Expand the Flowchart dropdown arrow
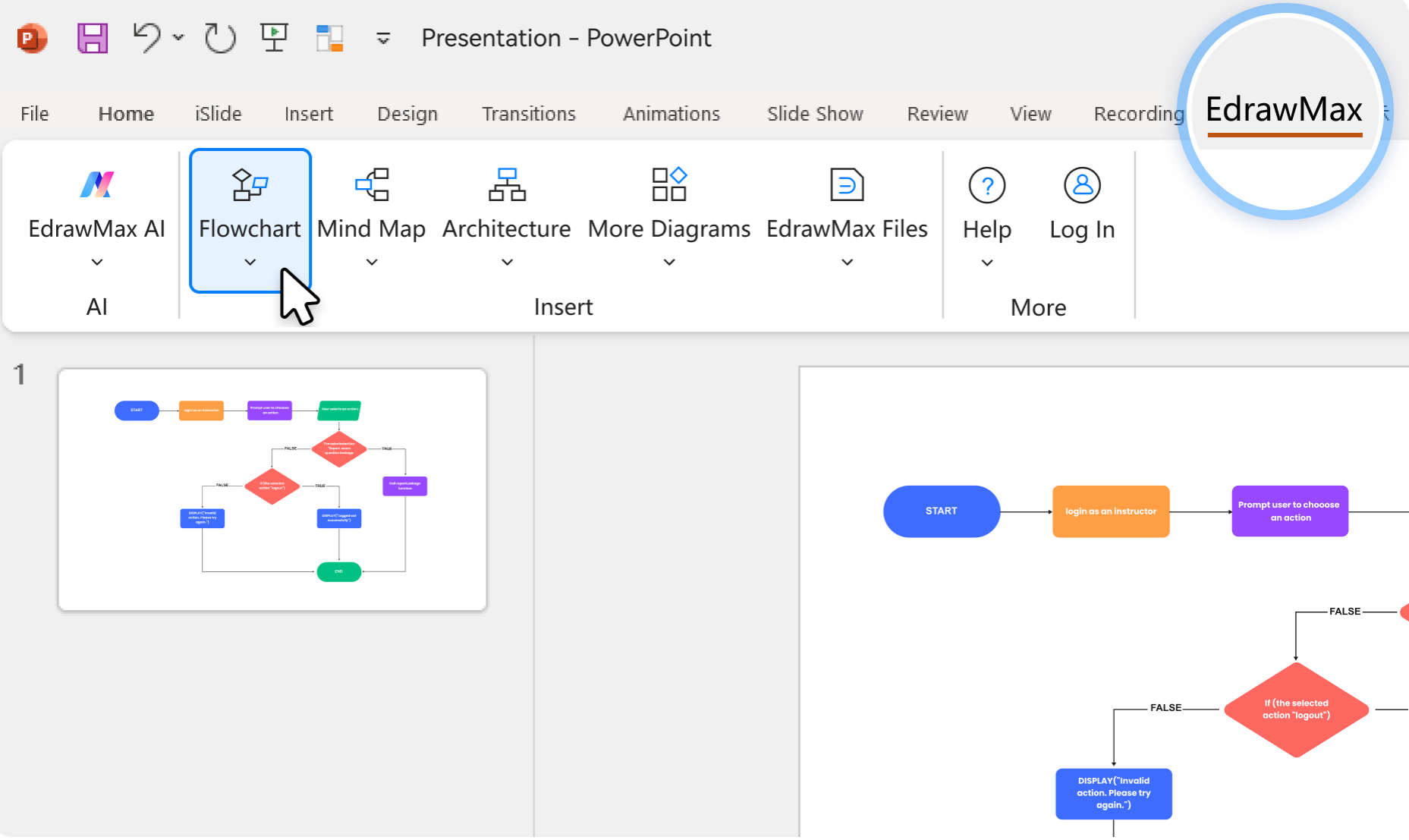The width and height of the screenshot is (1409, 840). coord(250,262)
